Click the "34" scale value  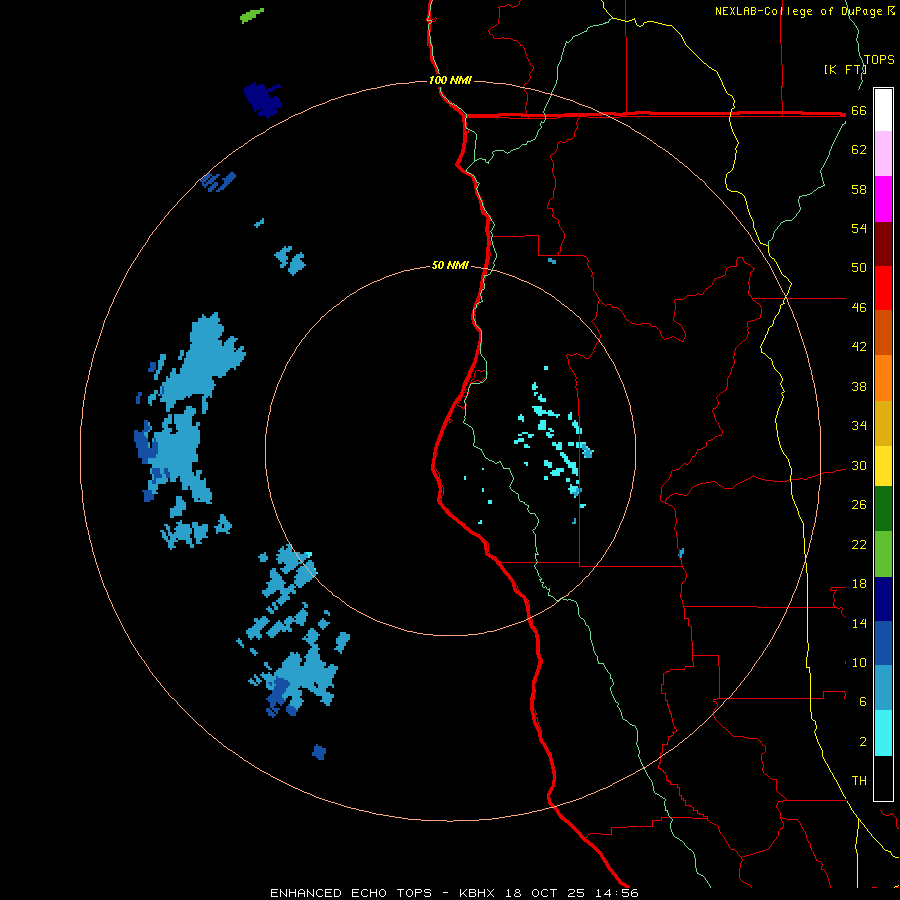click(859, 425)
